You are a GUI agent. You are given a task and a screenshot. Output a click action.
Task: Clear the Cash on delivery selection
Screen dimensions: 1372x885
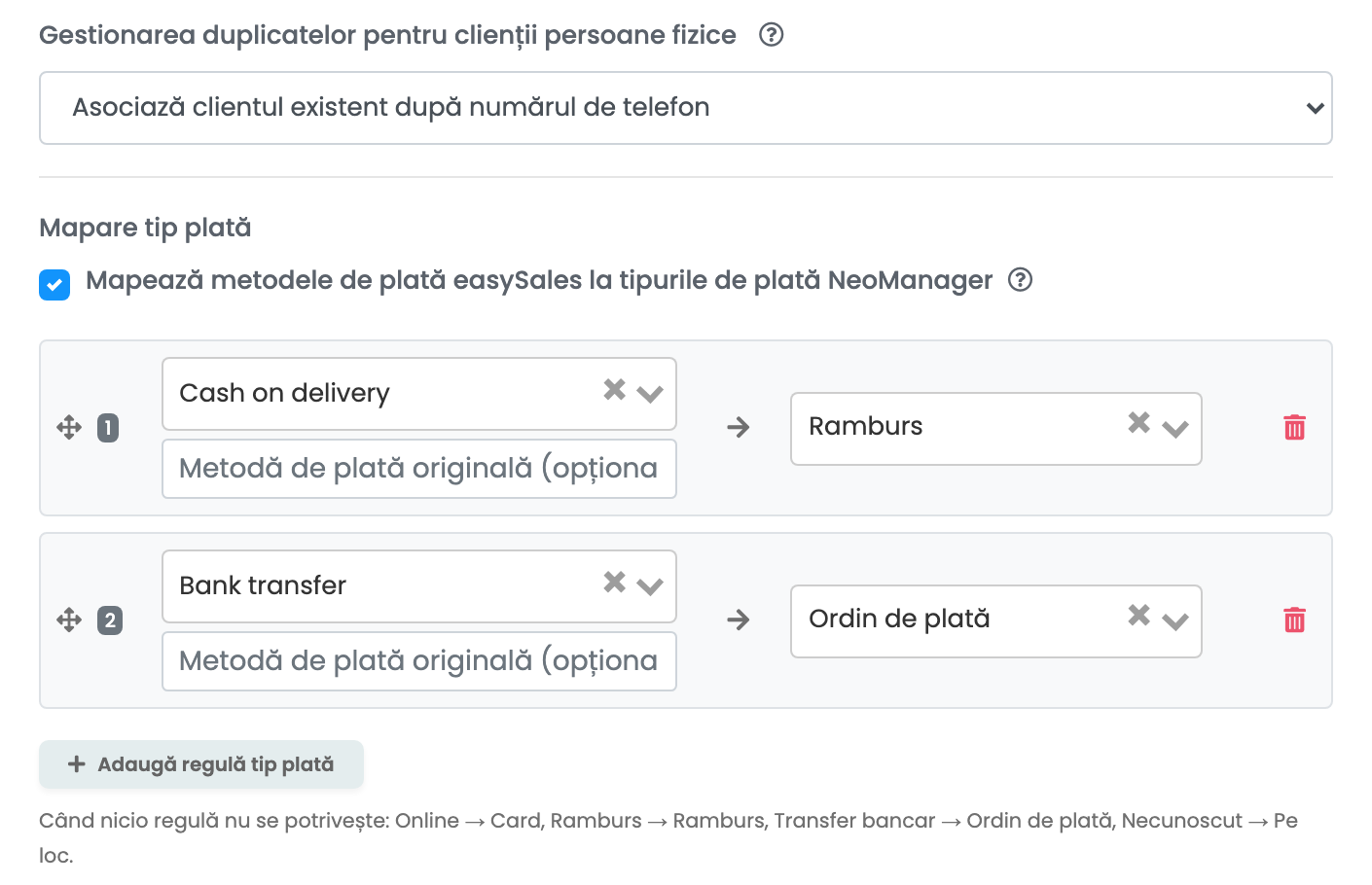(614, 389)
